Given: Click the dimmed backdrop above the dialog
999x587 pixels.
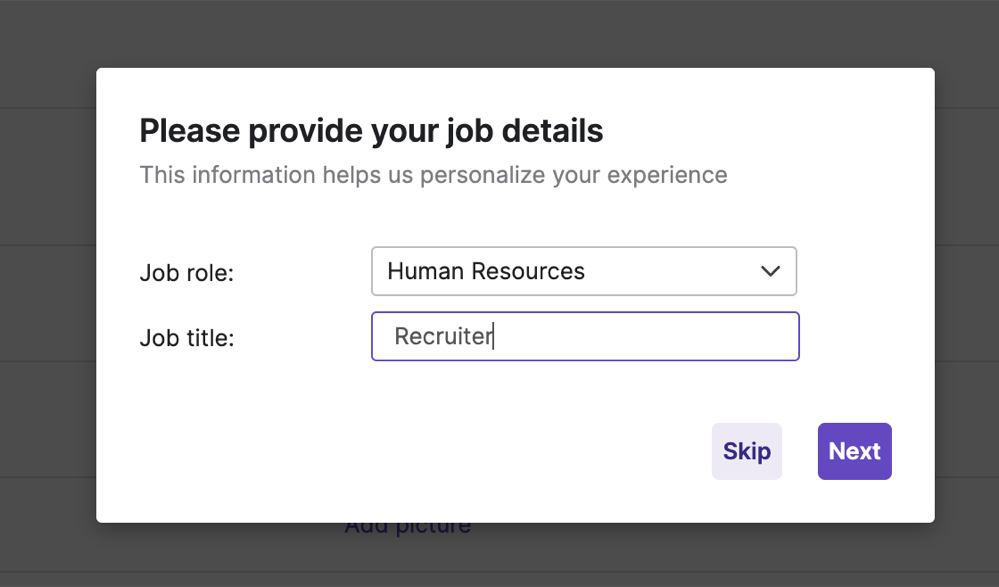Looking at the screenshot, I should [x=500, y=33].
